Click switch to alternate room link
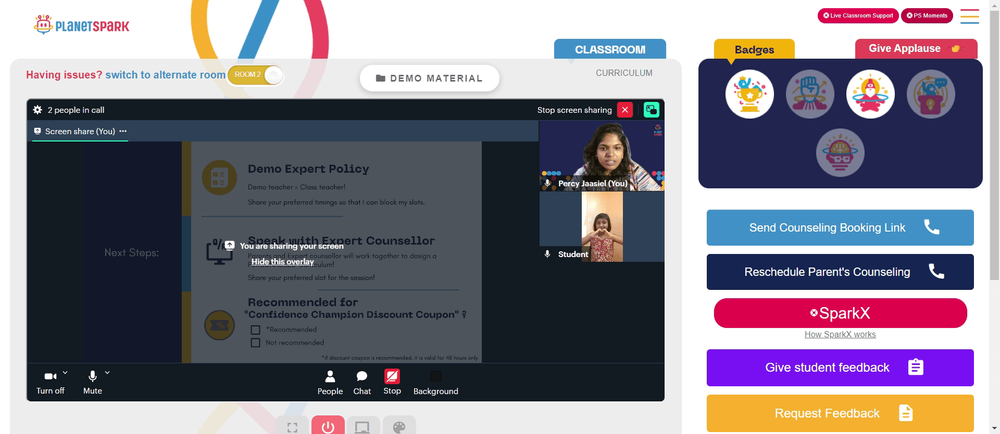1000x434 pixels. point(165,75)
